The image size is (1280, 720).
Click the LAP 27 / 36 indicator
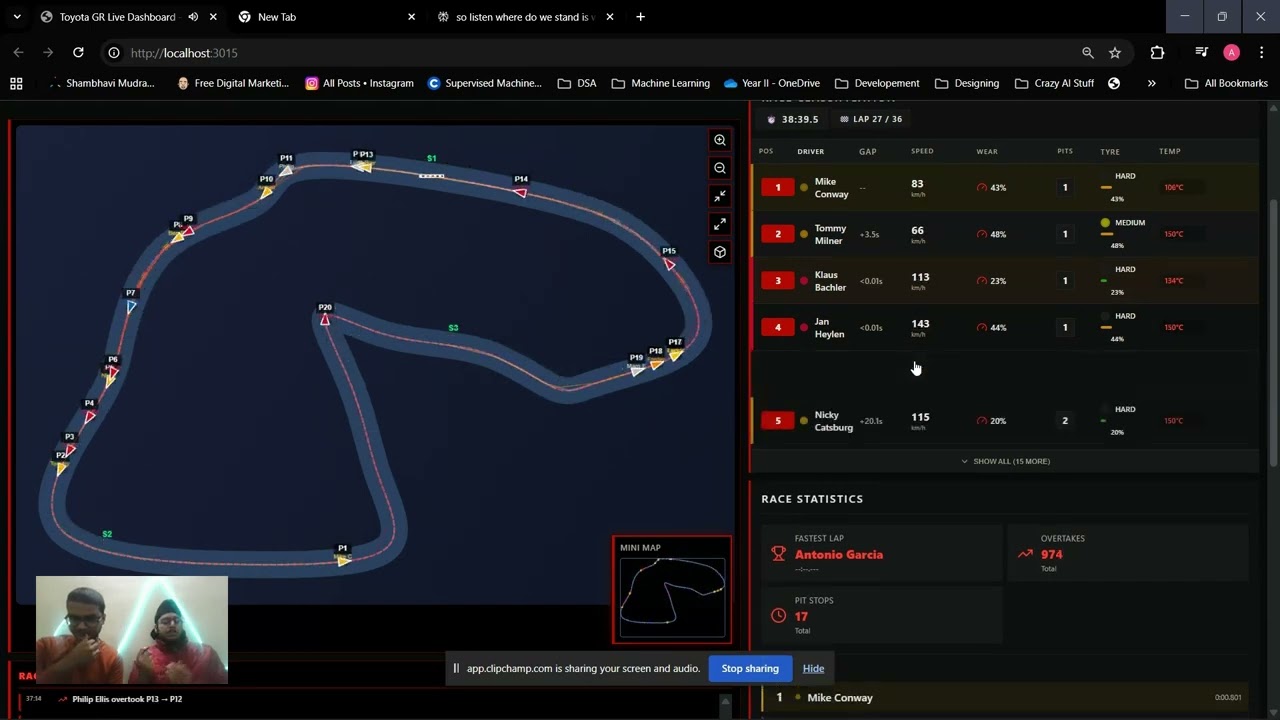[871, 119]
